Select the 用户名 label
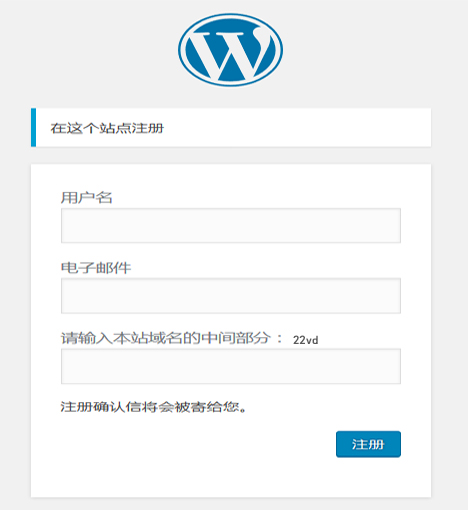 coord(86,198)
